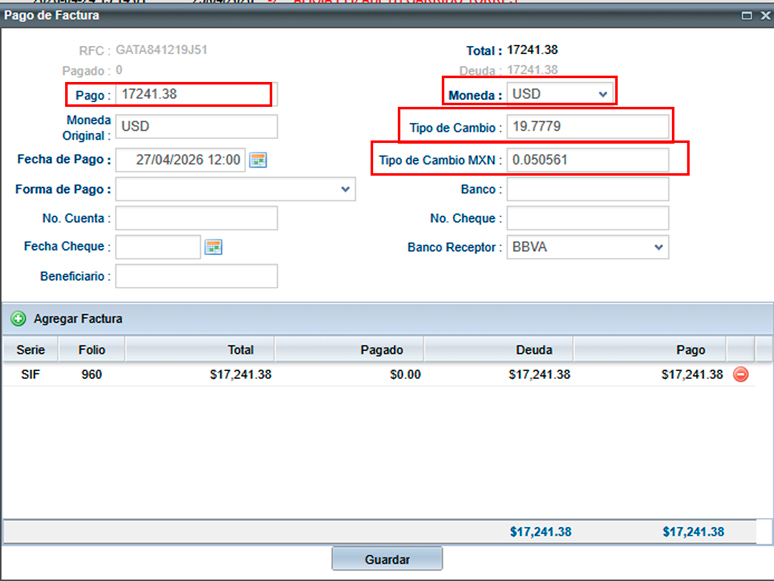Open the Forma de Pago dropdown
Screen dimensions: 774x581
tap(345, 189)
